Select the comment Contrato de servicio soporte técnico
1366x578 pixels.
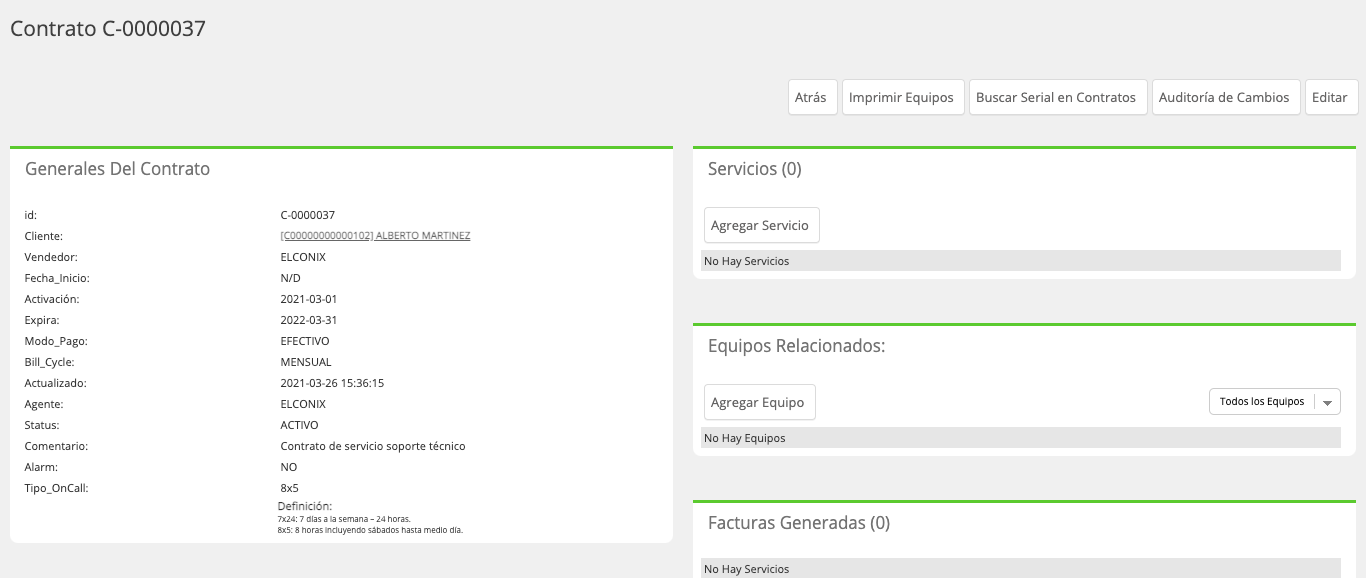click(x=373, y=446)
